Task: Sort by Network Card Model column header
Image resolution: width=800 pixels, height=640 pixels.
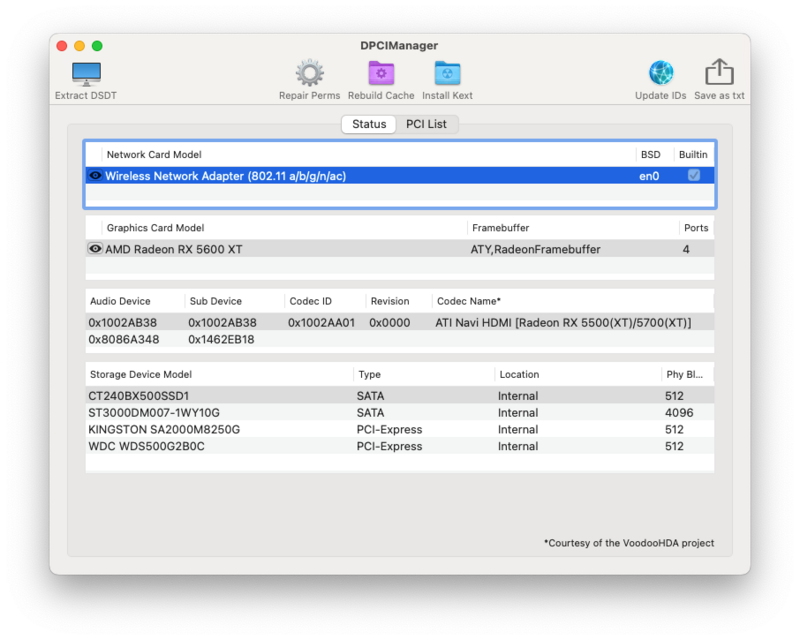Action: point(154,155)
